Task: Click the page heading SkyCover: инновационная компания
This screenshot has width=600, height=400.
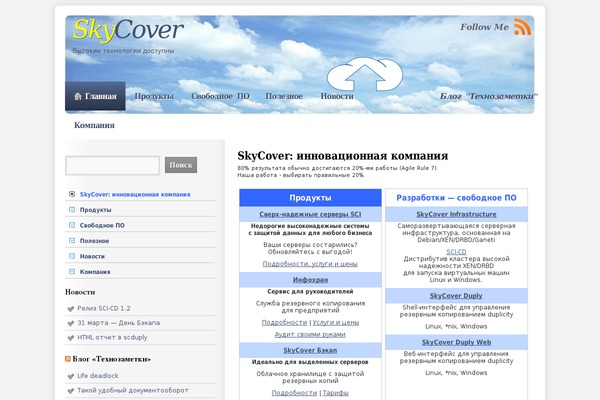Action: click(x=342, y=156)
